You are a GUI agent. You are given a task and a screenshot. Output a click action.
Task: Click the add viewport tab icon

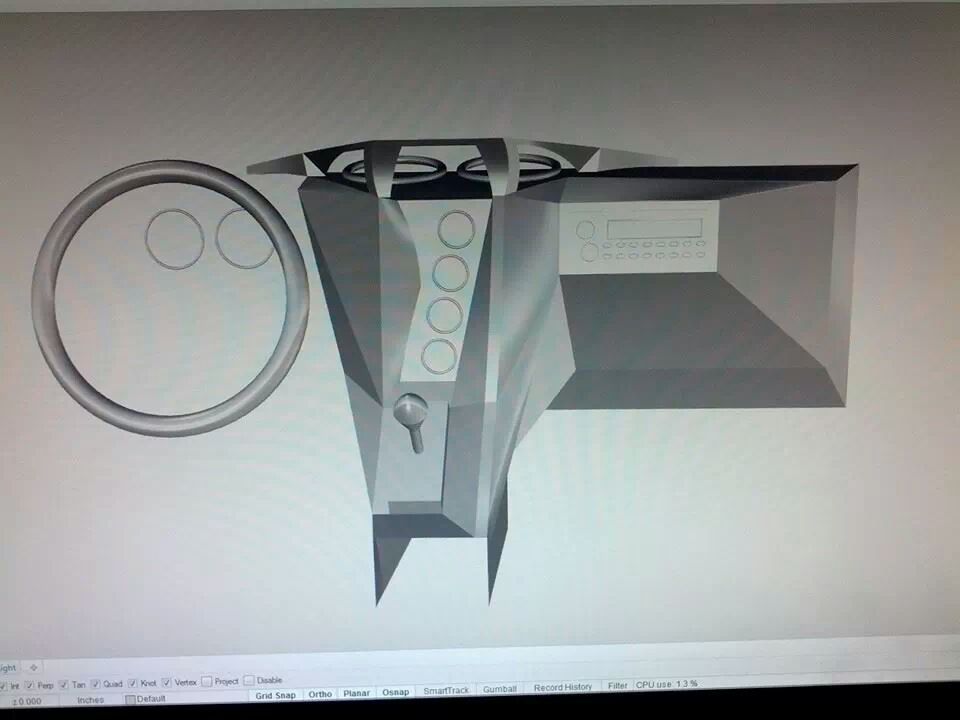[32, 667]
